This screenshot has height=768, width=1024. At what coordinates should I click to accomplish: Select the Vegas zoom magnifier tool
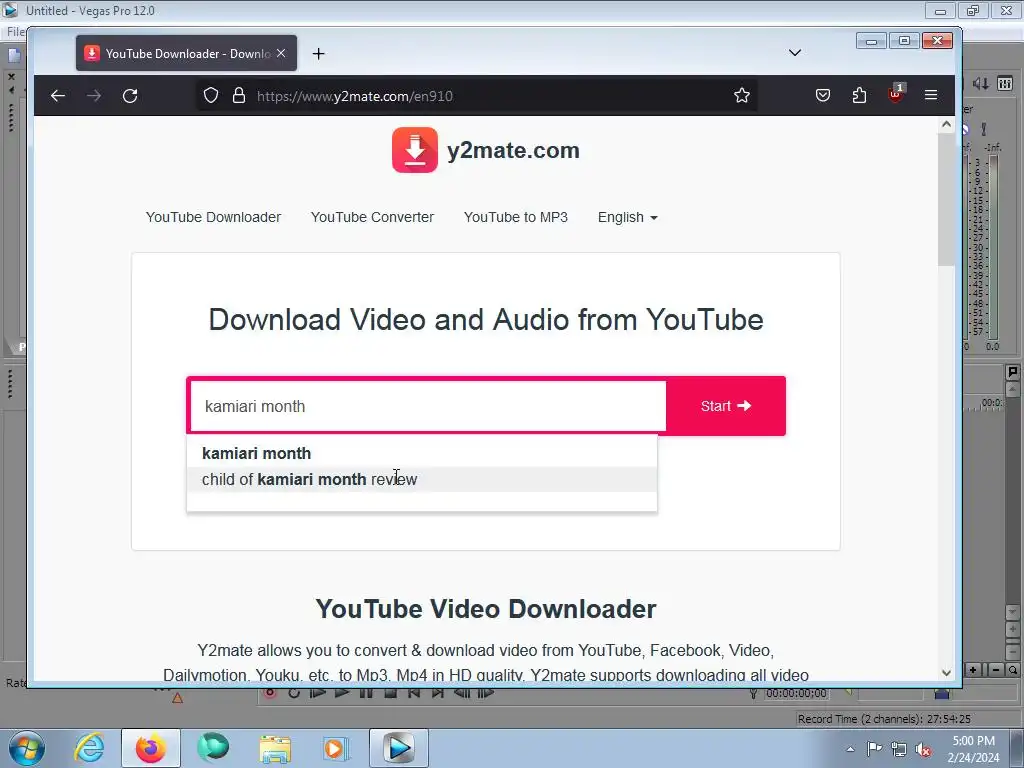pos(1012,670)
